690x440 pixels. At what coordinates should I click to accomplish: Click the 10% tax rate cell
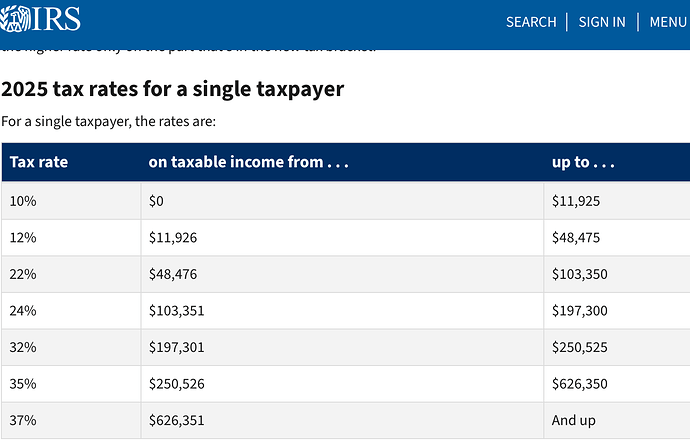point(71,201)
